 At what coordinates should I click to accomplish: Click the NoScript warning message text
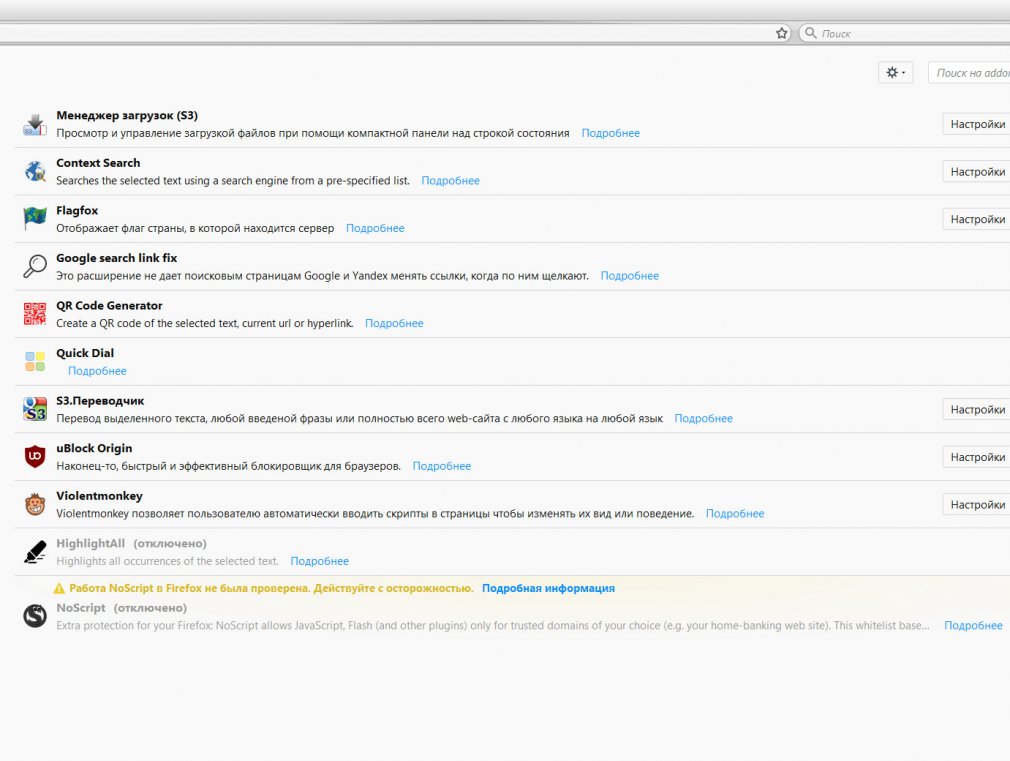pos(271,588)
